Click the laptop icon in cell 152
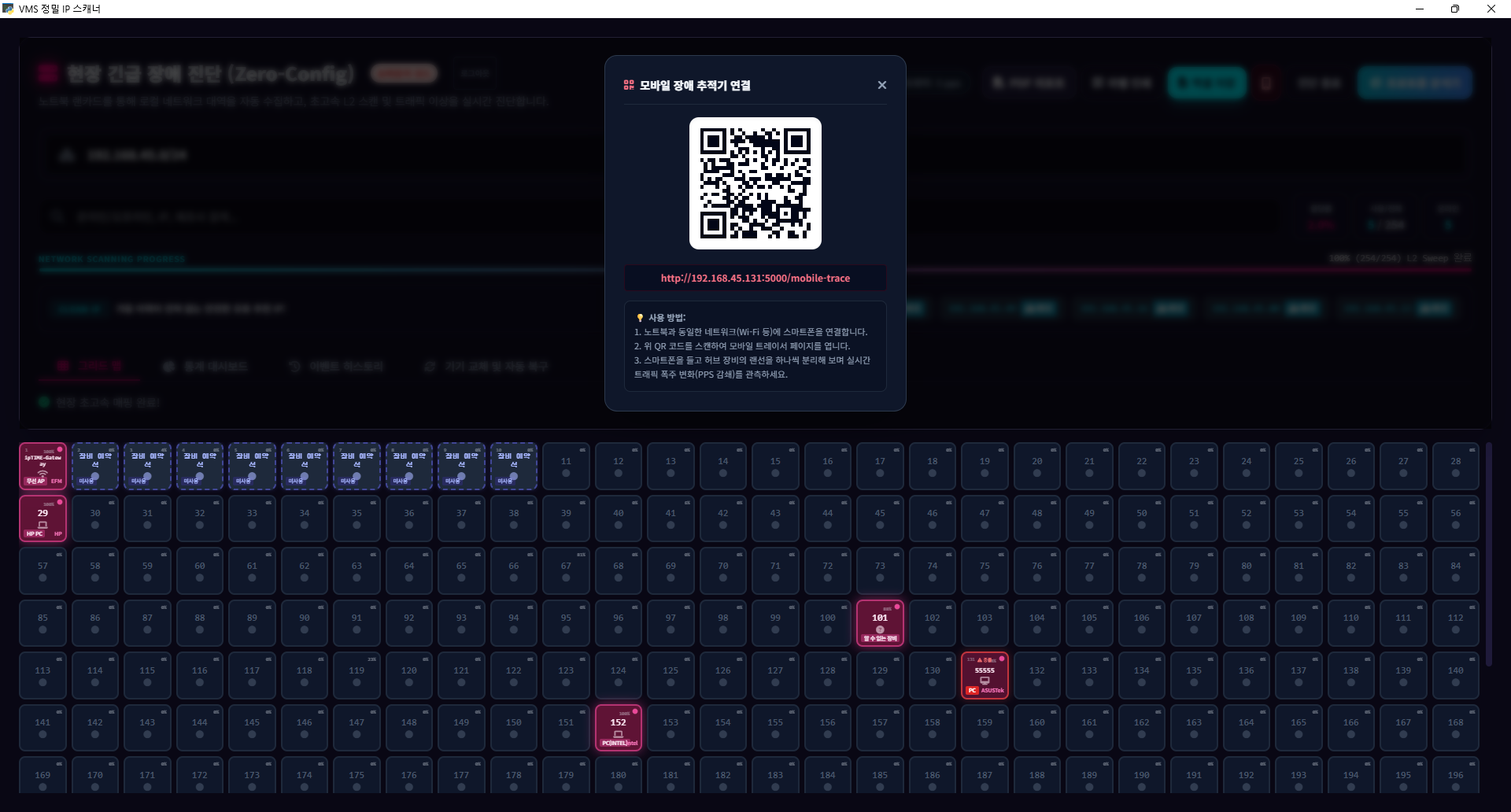 click(x=619, y=733)
